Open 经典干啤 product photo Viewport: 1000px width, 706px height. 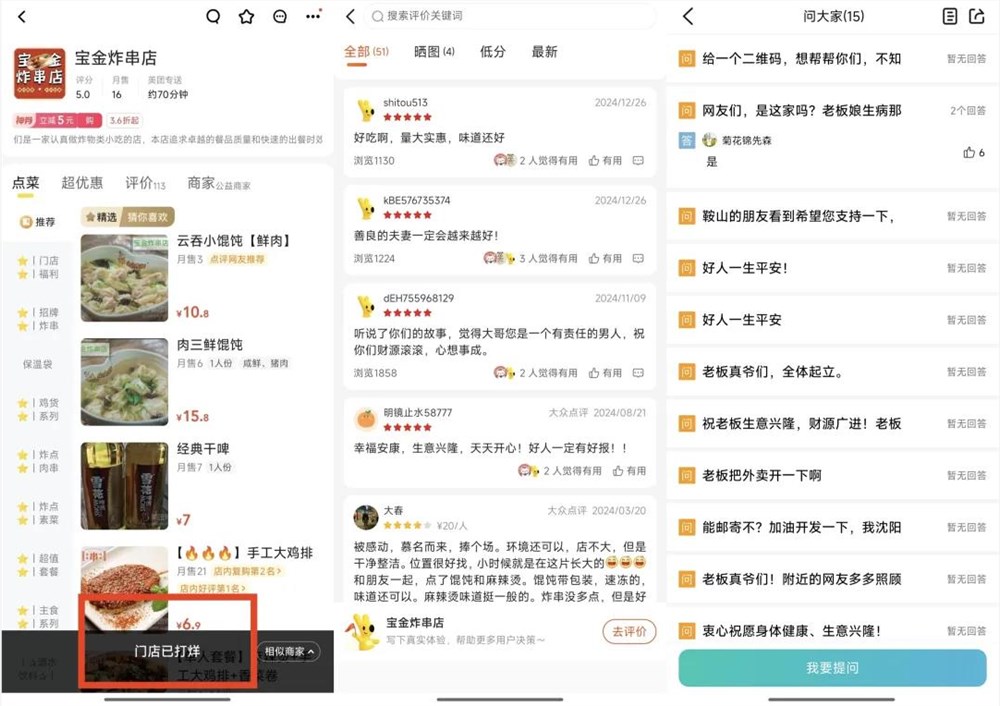point(124,486)
